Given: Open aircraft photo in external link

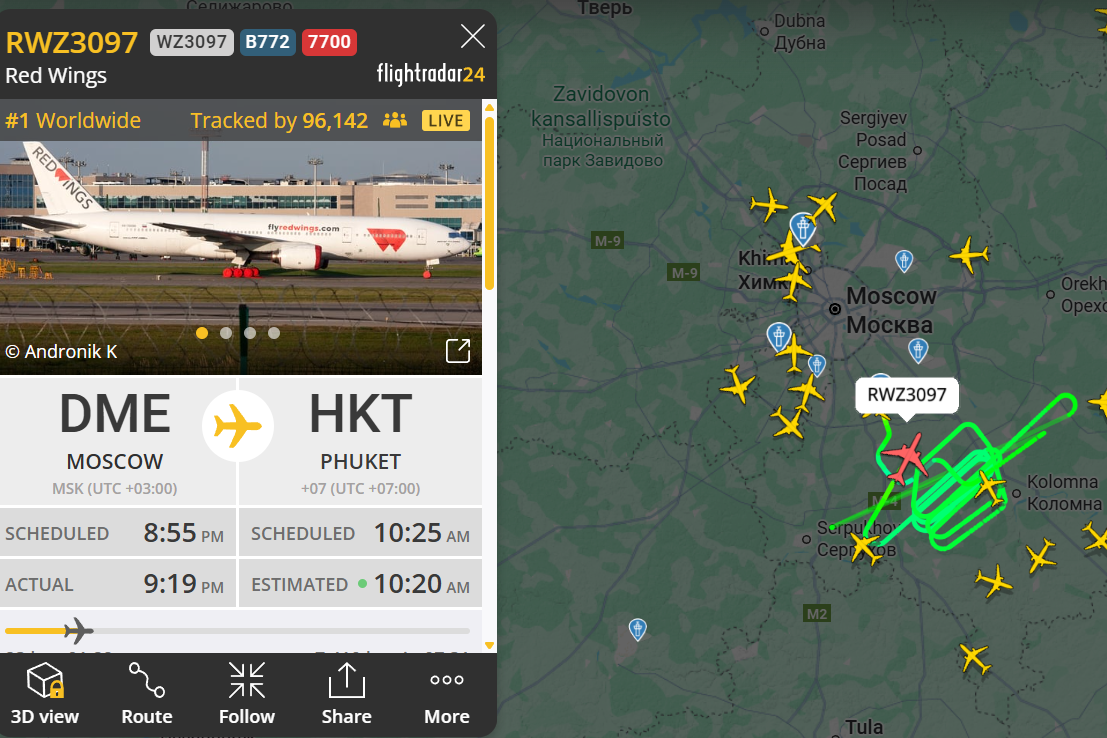Looking at the screenshot, I should 458,350.
